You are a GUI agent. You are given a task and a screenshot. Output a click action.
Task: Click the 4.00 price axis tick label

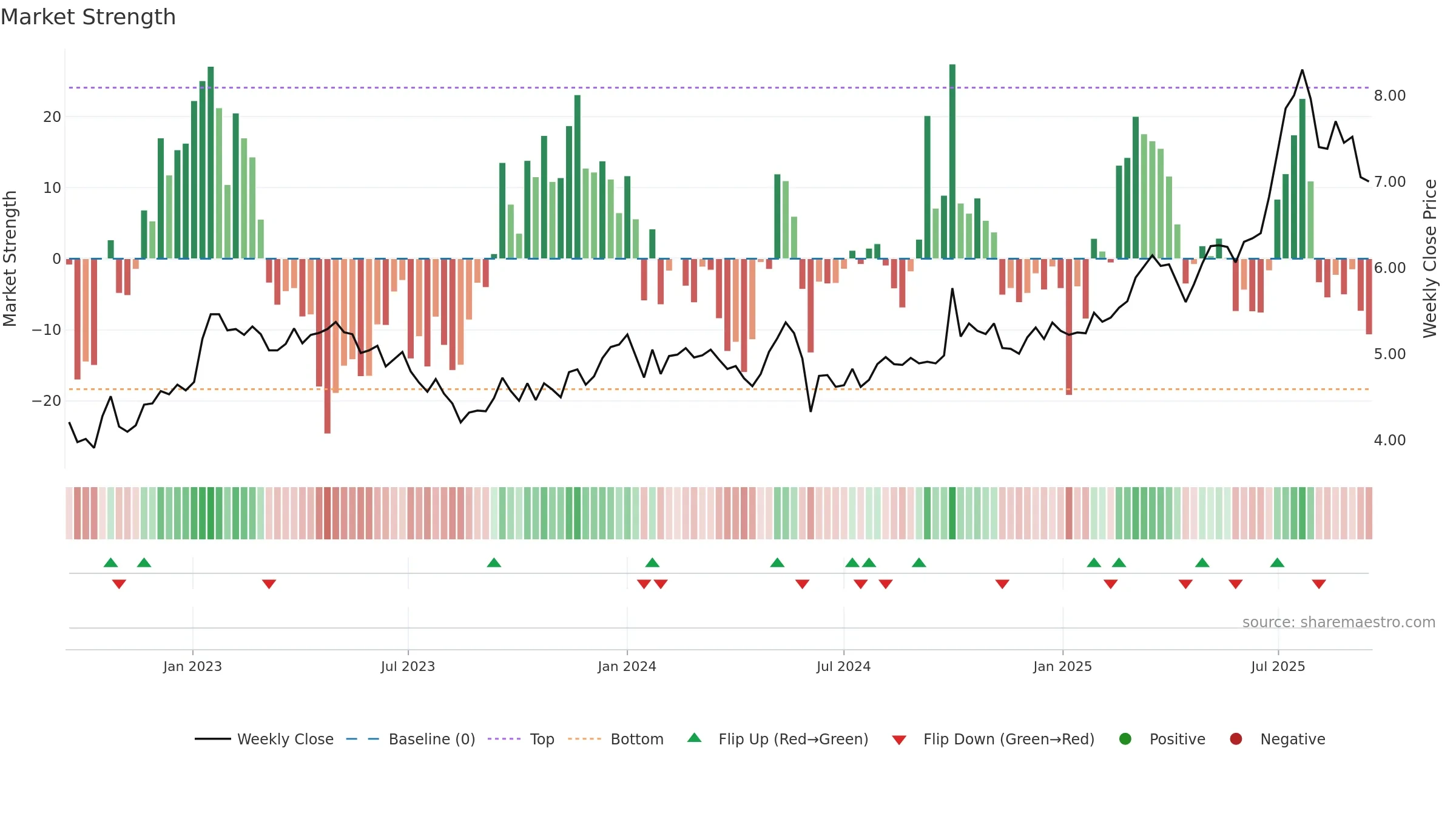pyautogui.click(x=1390, y=440)
